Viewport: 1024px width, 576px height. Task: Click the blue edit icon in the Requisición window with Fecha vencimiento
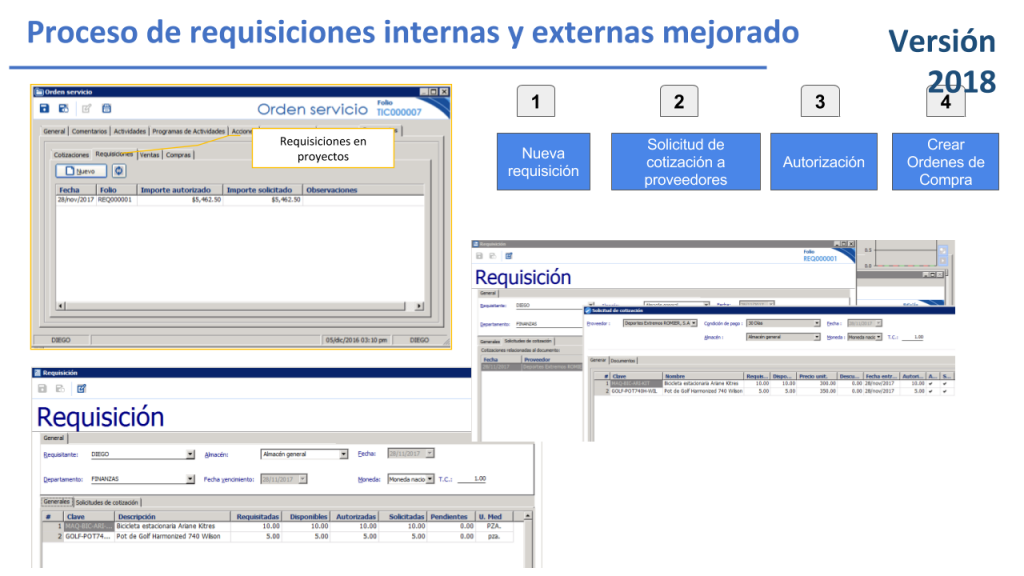coord(82,389)
